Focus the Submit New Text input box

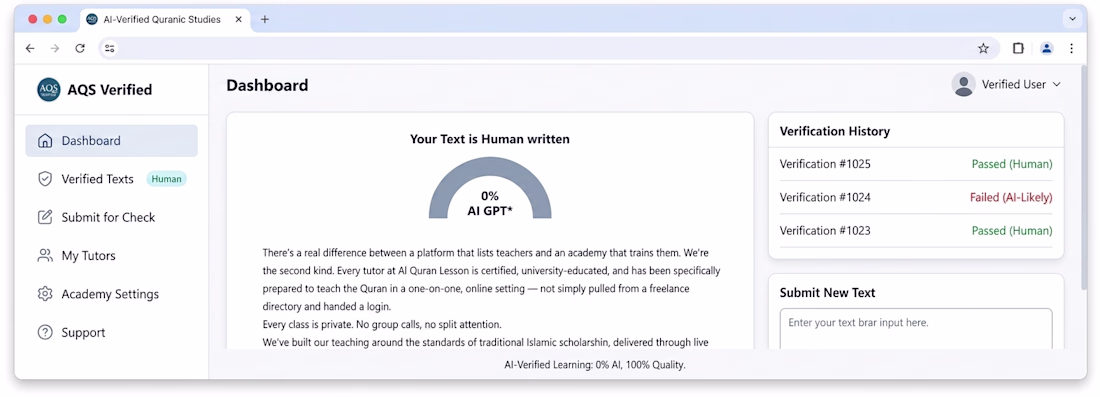click(915, 329)
